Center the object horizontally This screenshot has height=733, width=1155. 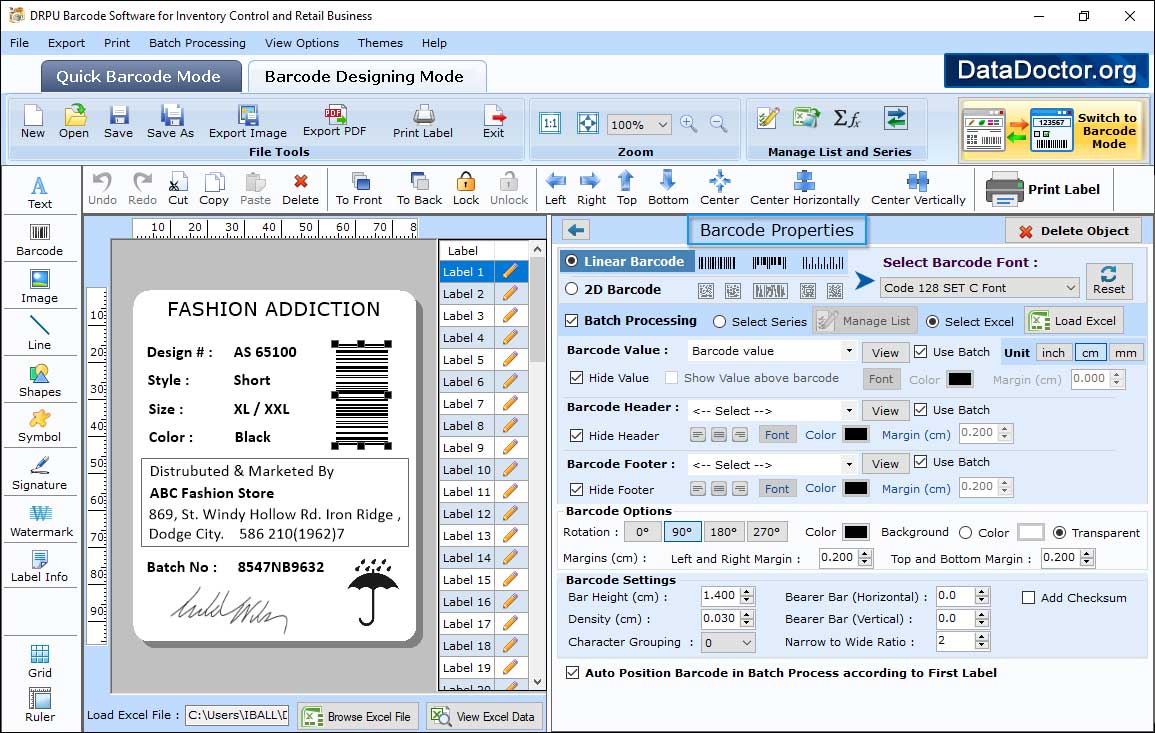click(804, 189)
